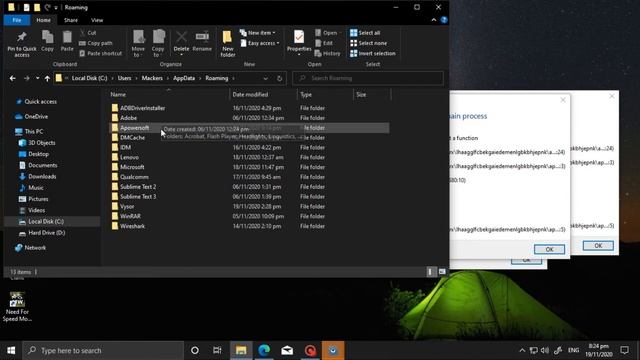Delete the selected item
The width and height of the screenshot is (640, 360).
[181, 43]
